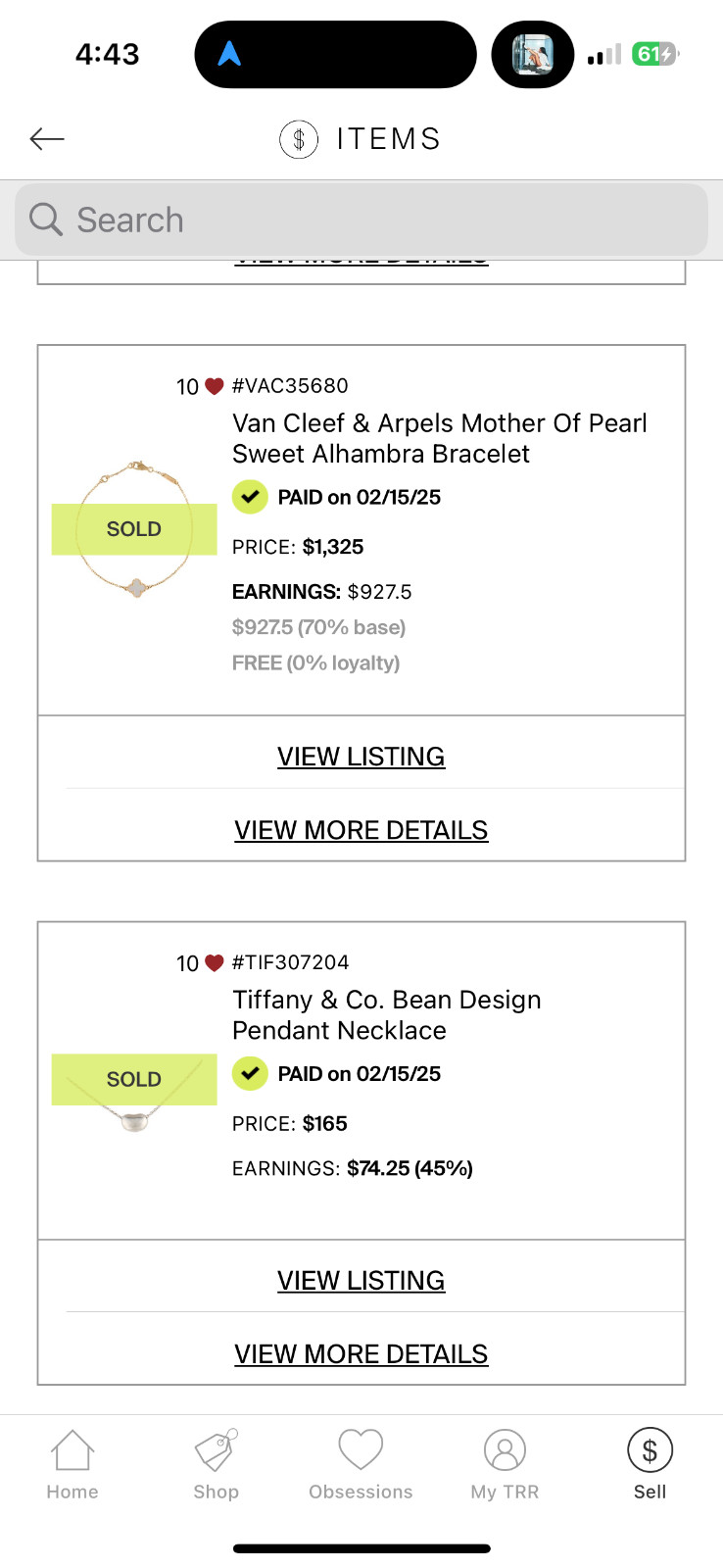723x1568 pixels.
Task: Expand View More Details for Tiffany necklace
Action: tap(361, 1354)
